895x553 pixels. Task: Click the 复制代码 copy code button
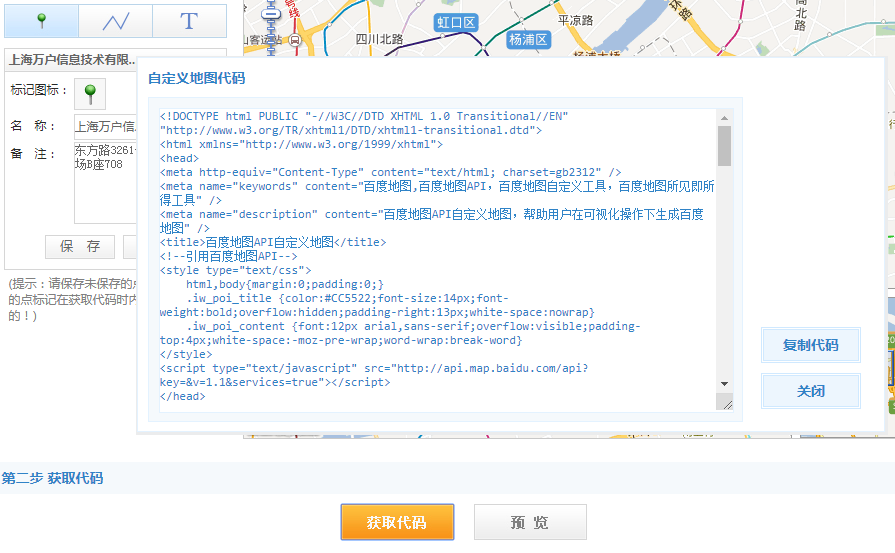click(810, 346)
